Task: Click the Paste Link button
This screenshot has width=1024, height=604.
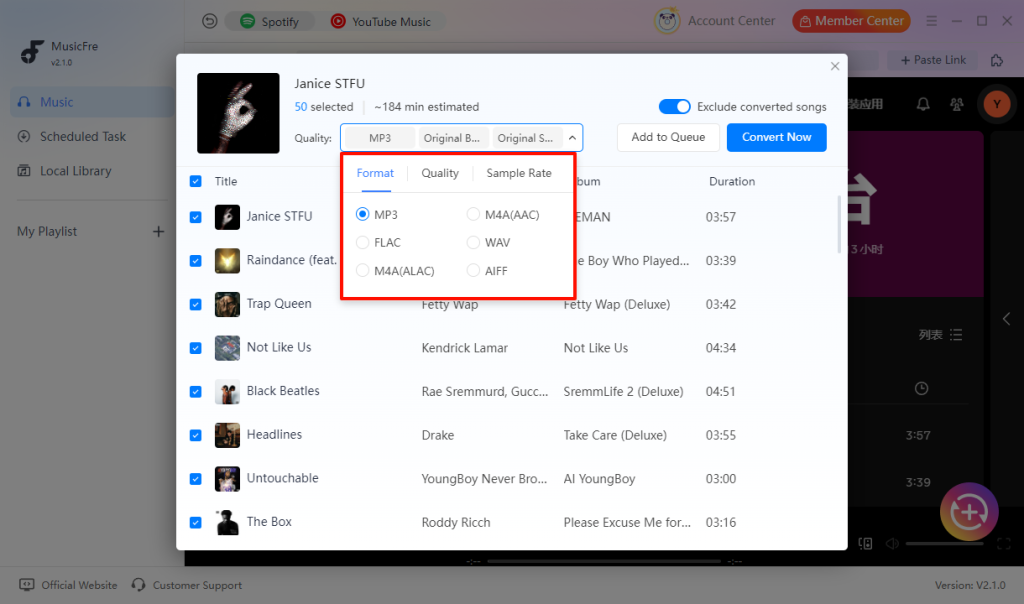Action: point(933,60)
